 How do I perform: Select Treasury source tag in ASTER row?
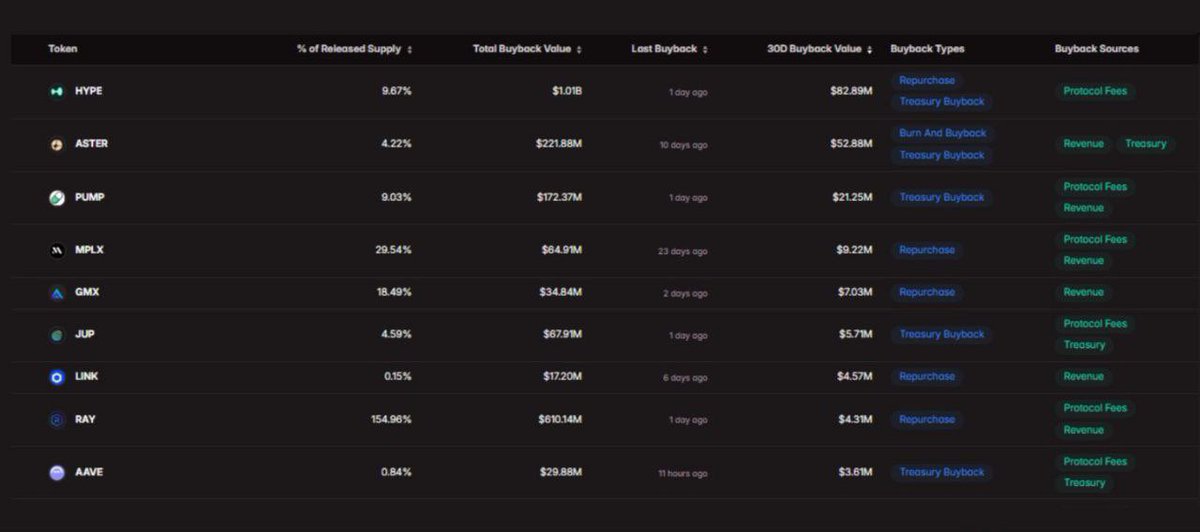[1146, 144]
